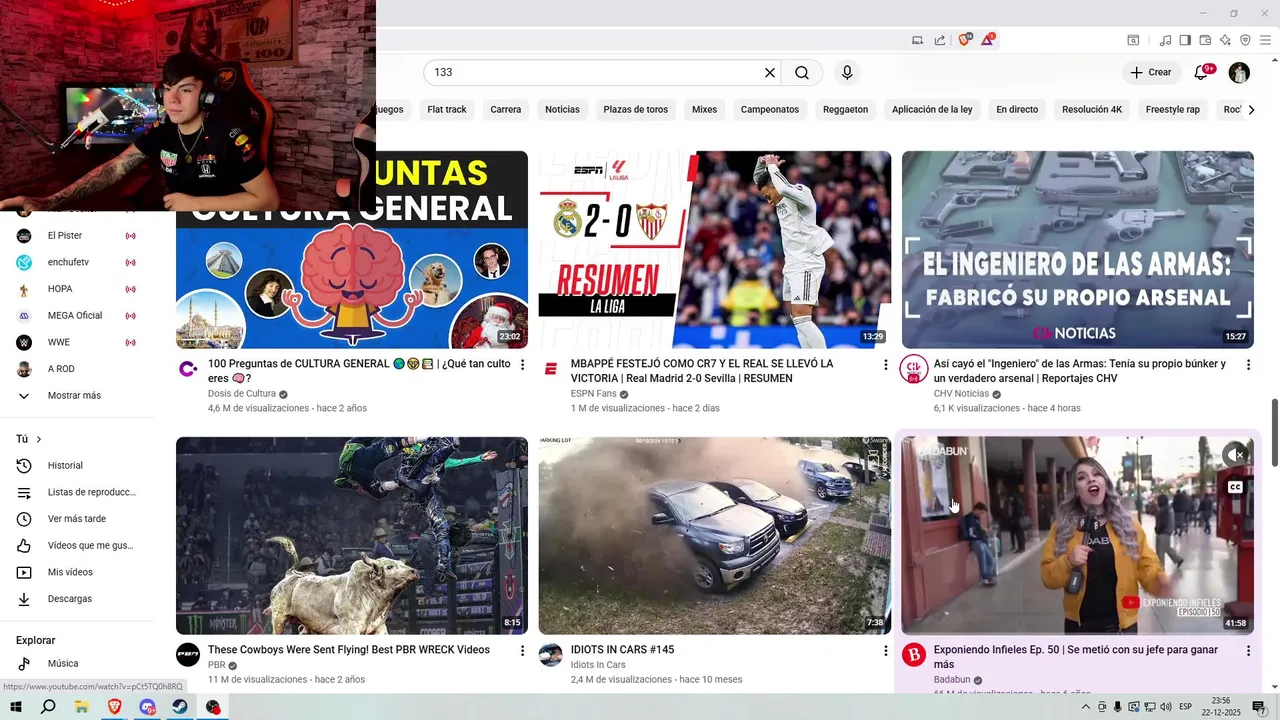Open options for 100 Preguntas de CULTURA GENERAL
This screenshot has height=720, width=1280.
[x=522, y=365]
